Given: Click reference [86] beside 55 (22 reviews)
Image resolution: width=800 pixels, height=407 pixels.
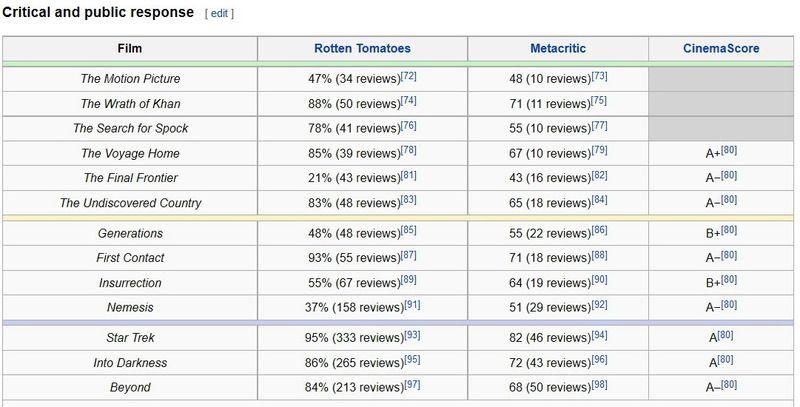Looking at the screenshot, I should 599,231.
